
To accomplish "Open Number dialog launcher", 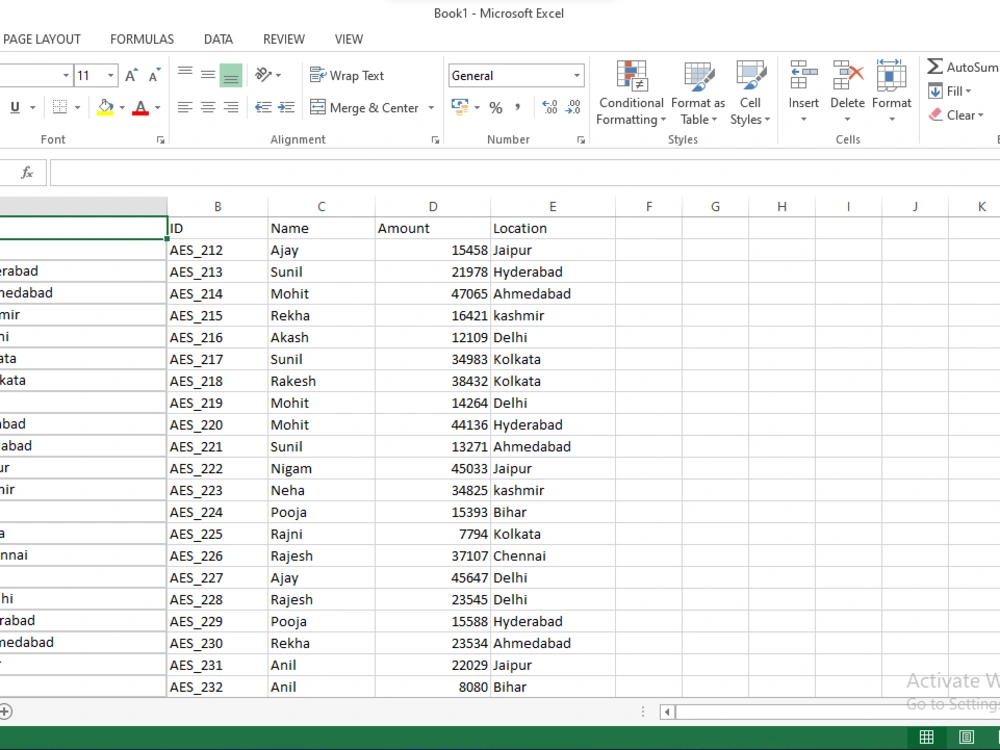I will (581, 140).
